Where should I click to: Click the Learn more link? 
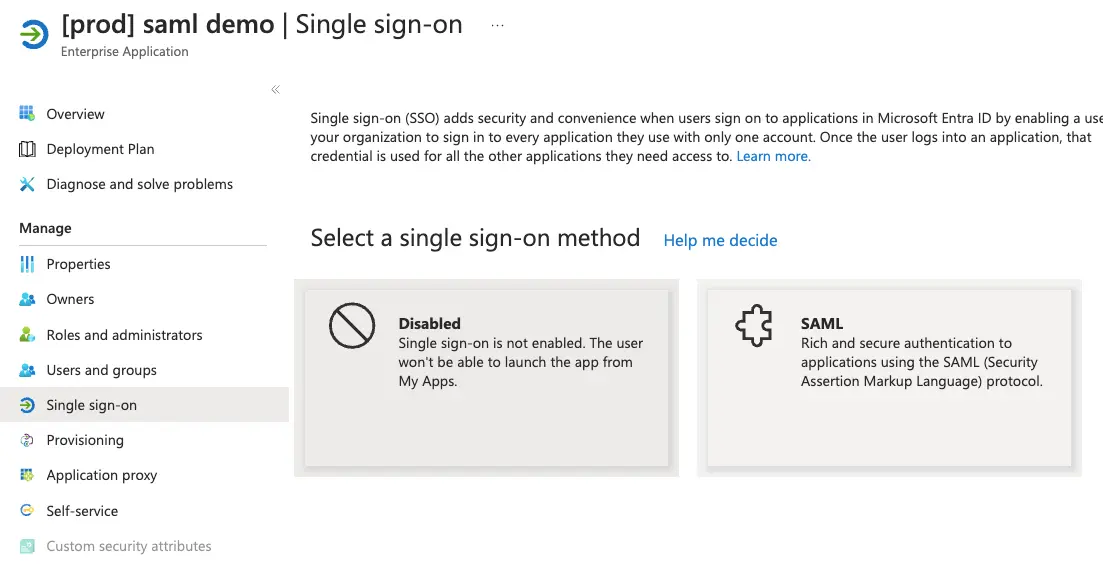pyautogui.click(x=773, y=156)
